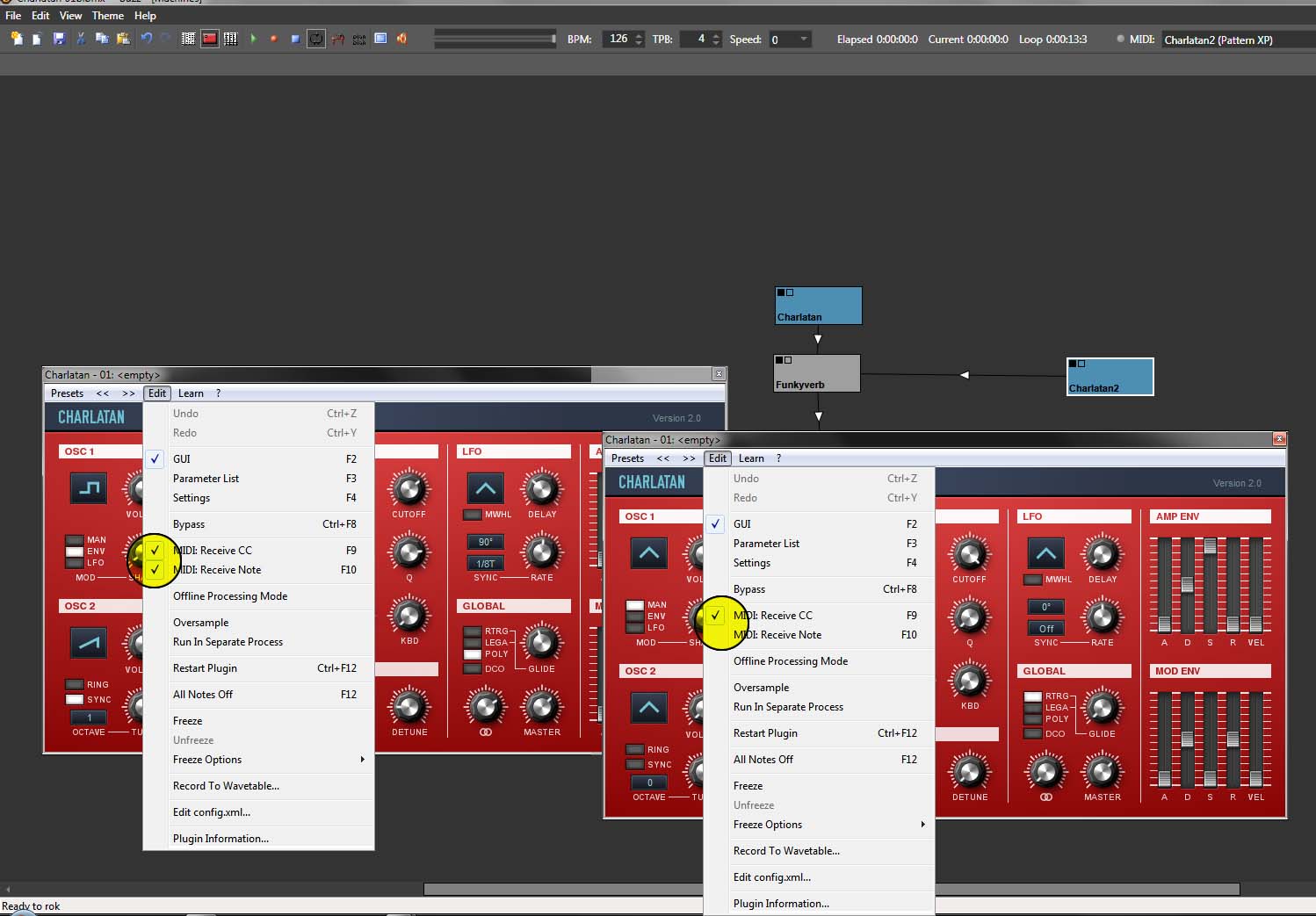1316x916 pixels.
Task: Click the Copy toolbar icon
Action: point(102,39)
